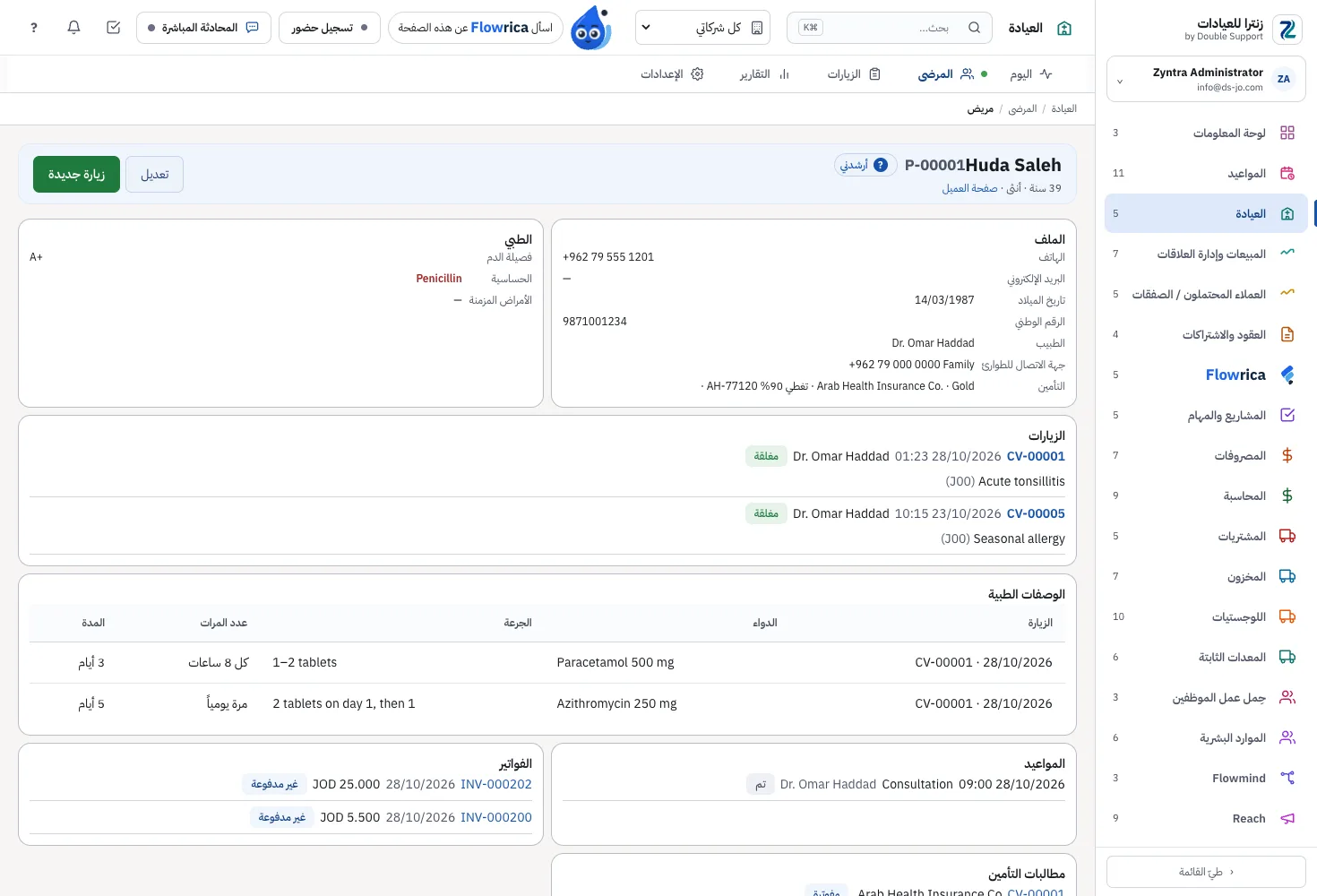1317x896 pixels.
Task: Click the blue help badge beside أرشدني
Action: pos(881,165)
